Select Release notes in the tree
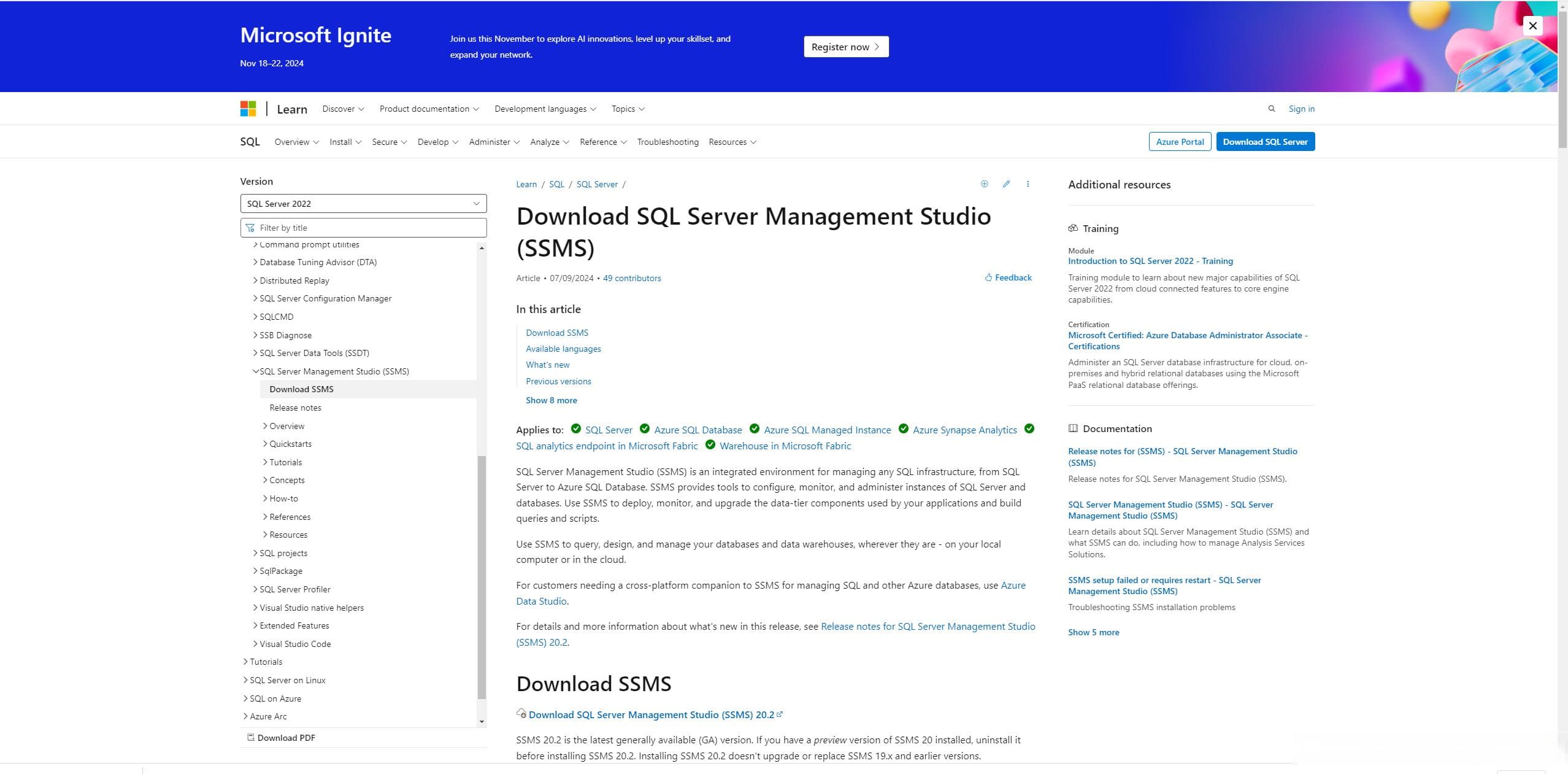 [295, 408]
